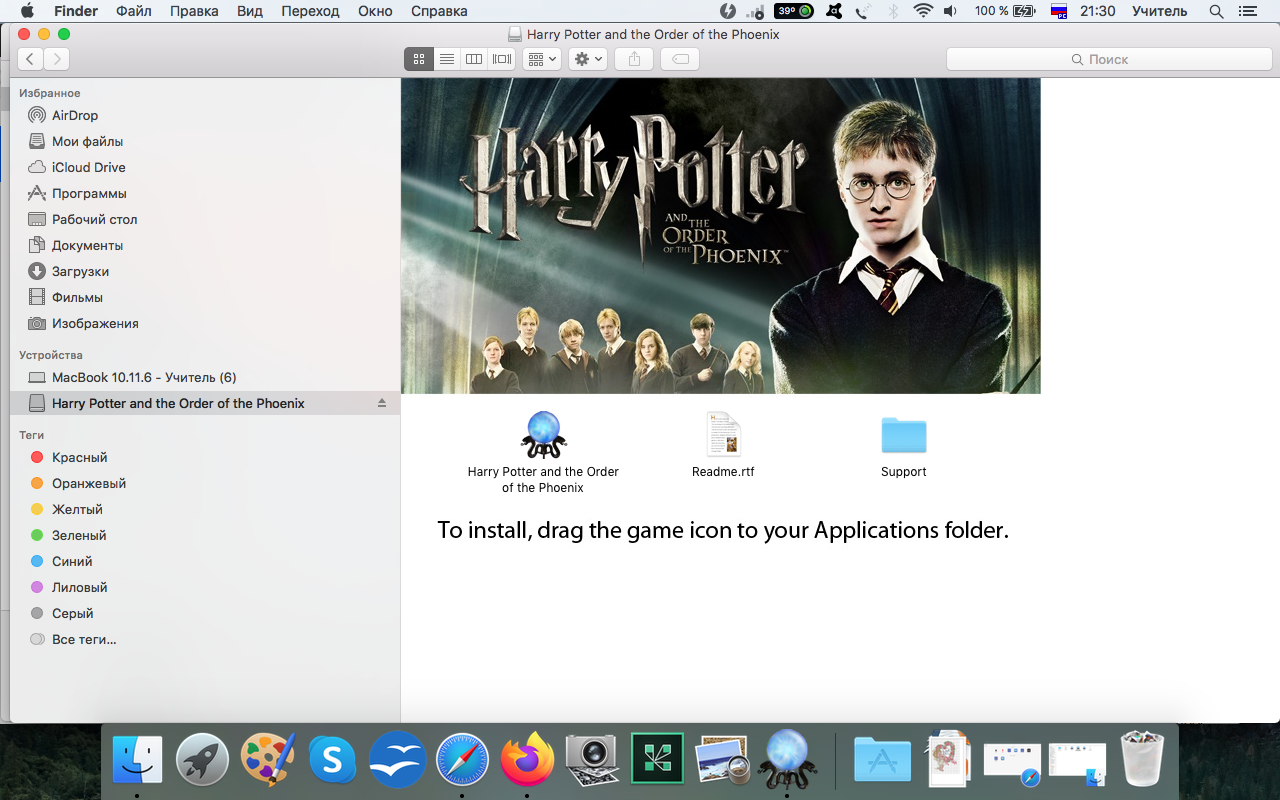Open AirDrop in the sidebar
This screenshot has width=1280, height=800.
pyautogui.click(x=75, y=115)
